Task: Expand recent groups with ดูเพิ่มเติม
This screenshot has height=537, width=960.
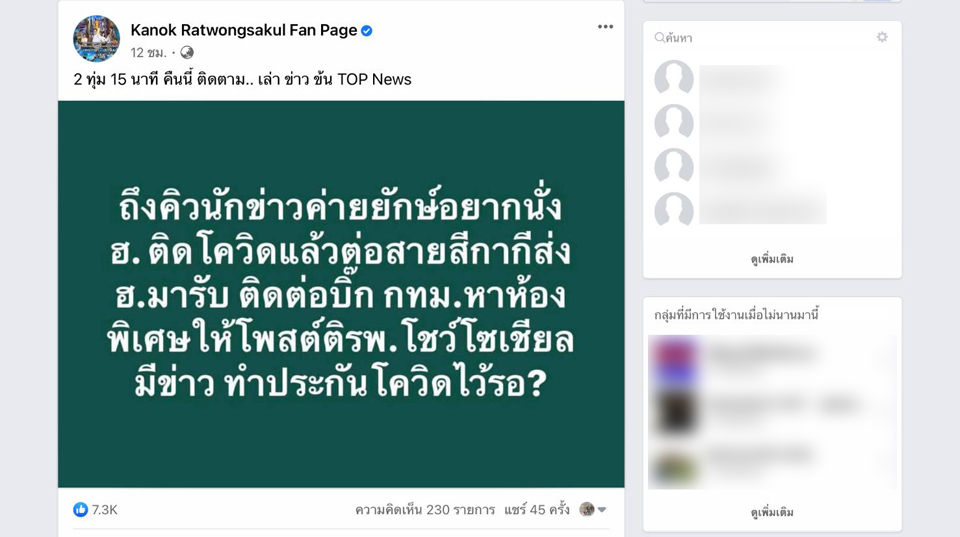Action: pyautogui.click(x=772, y=512)
